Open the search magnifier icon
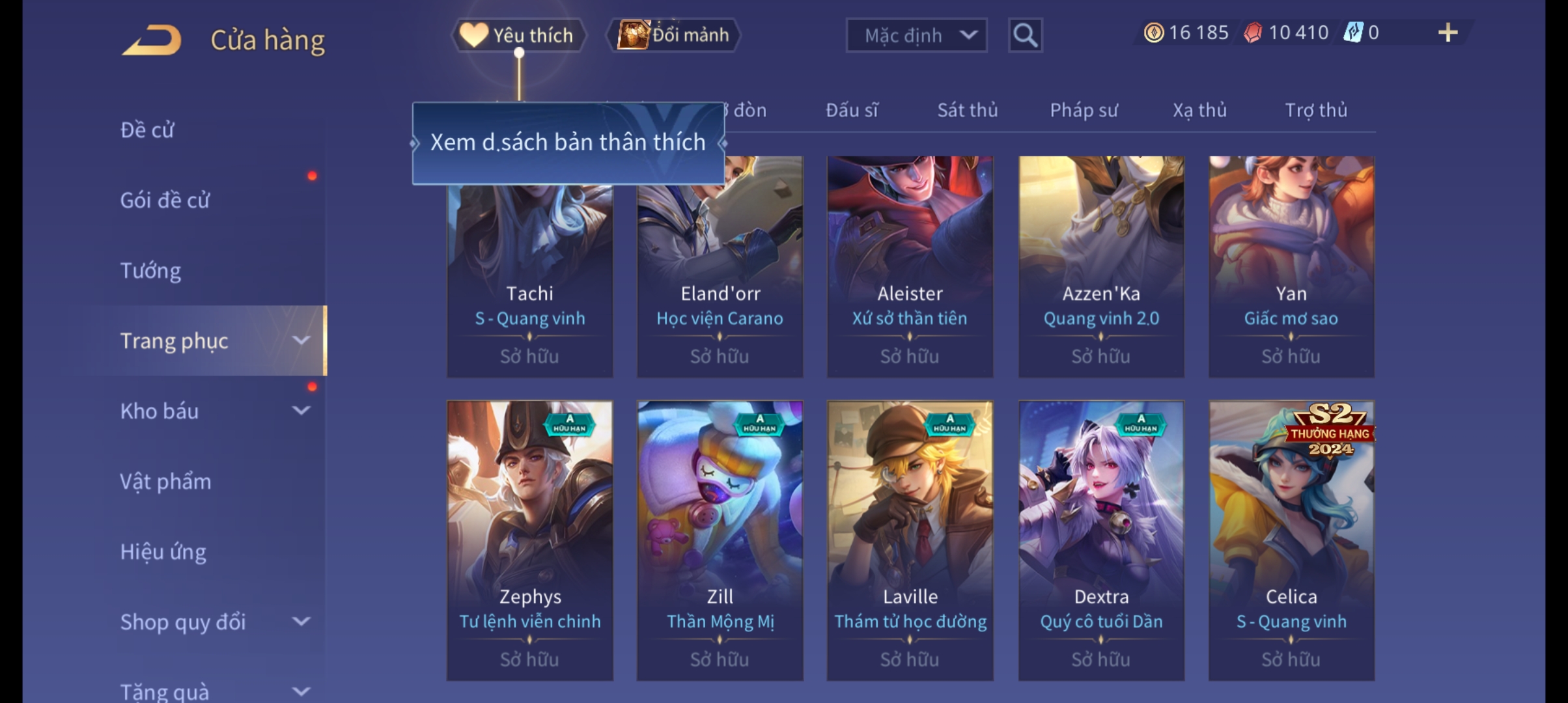 (x=1025, y=35)
